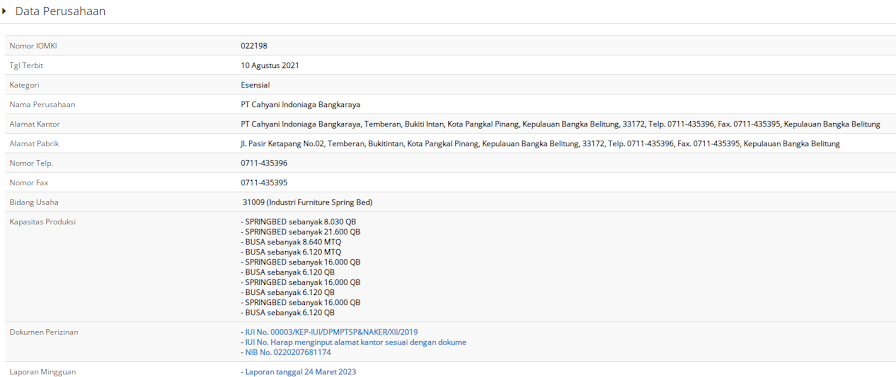
Task: Click the Kategori label
Action: (25, 85)
